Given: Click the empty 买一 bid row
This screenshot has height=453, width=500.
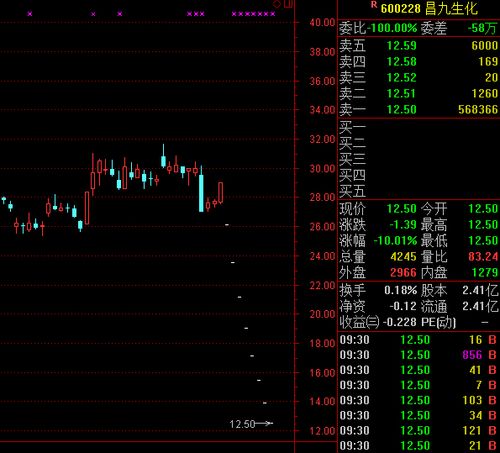Looking at the screenshot, I should [419, 127].
